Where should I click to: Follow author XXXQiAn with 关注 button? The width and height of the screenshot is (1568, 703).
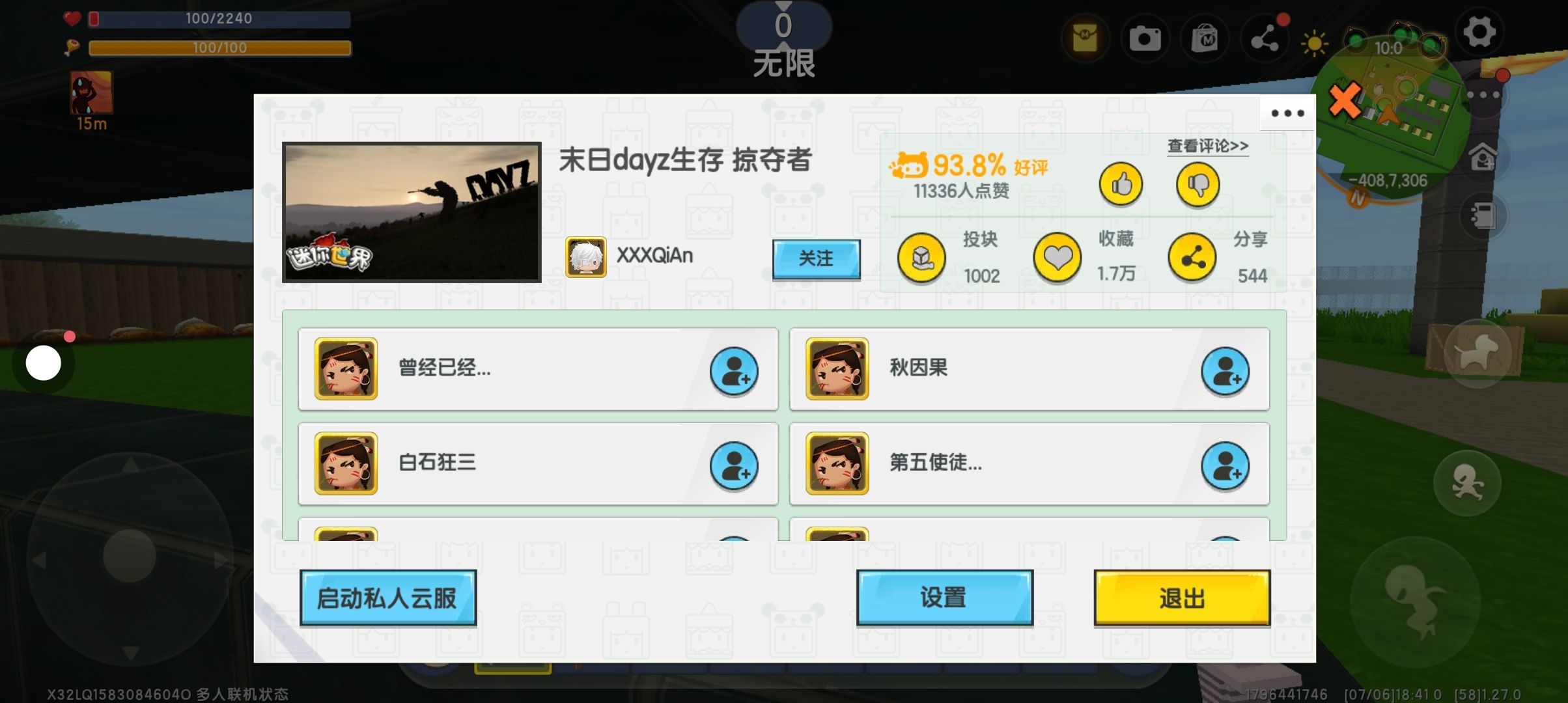[816, 259]
